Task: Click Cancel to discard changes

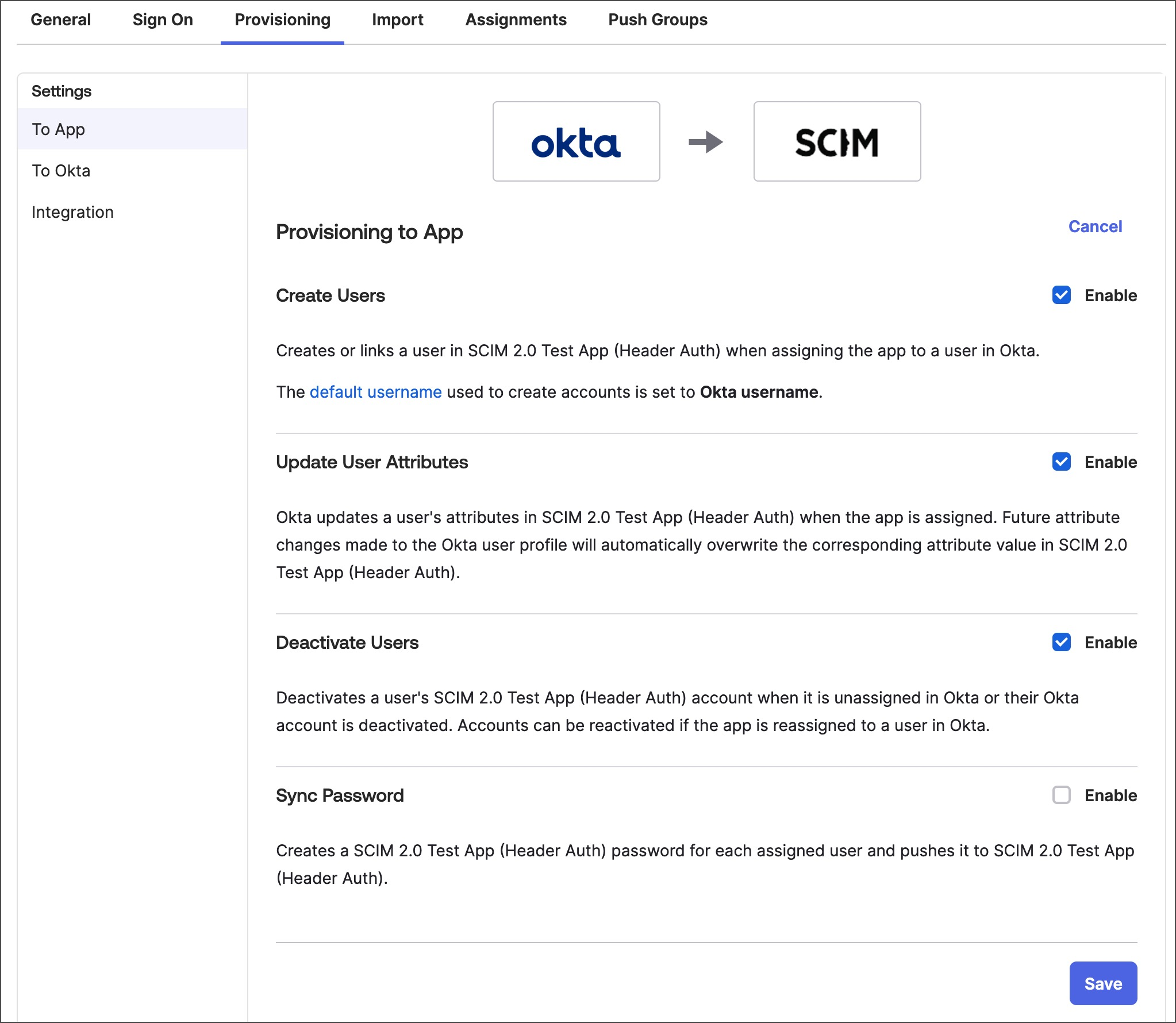Action: [x=1095, y=226]
